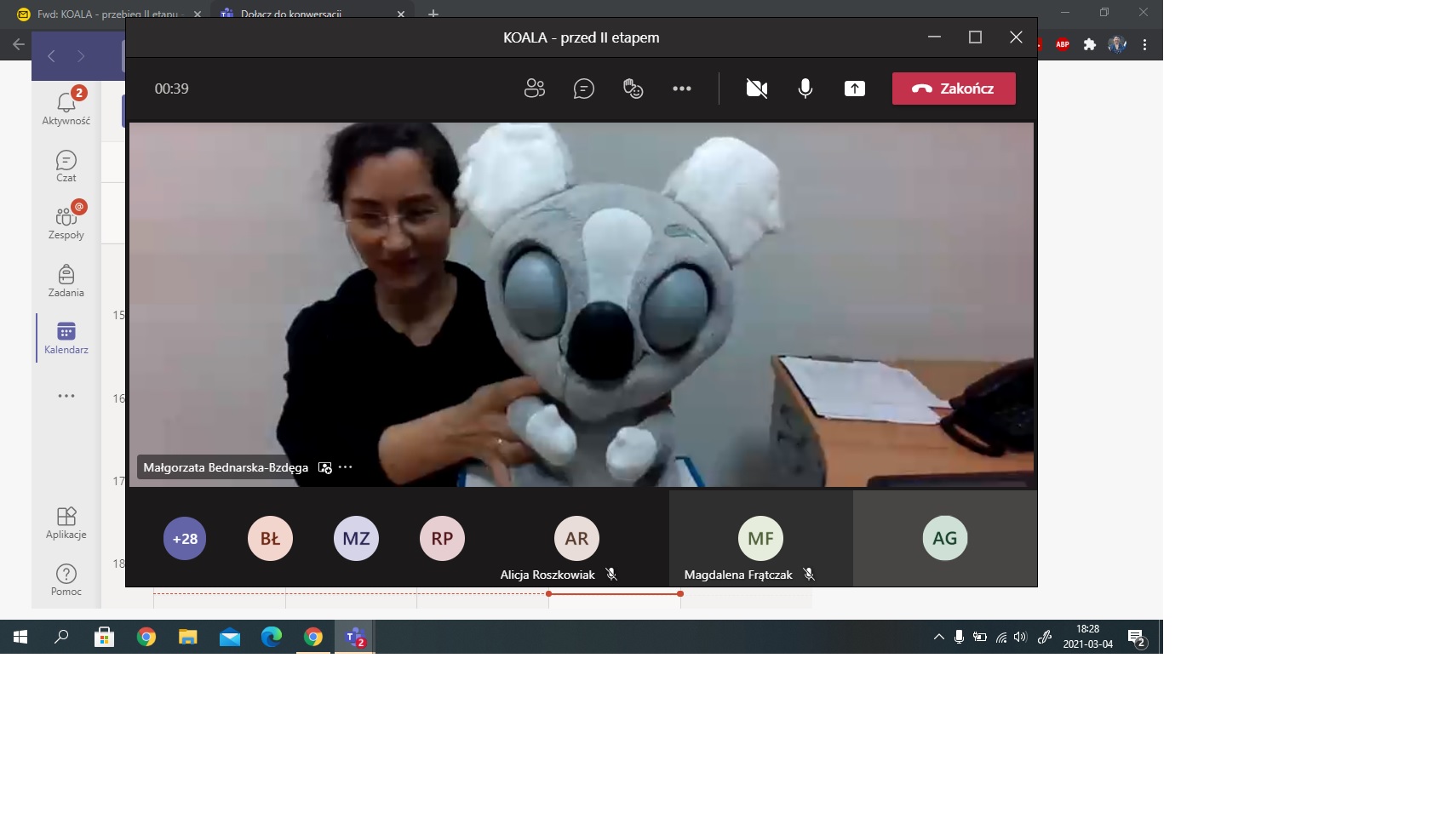The height and width of the screenshot is (824, 1456).
Task: Open the meeting chat icon
Action: coord(583,89)
